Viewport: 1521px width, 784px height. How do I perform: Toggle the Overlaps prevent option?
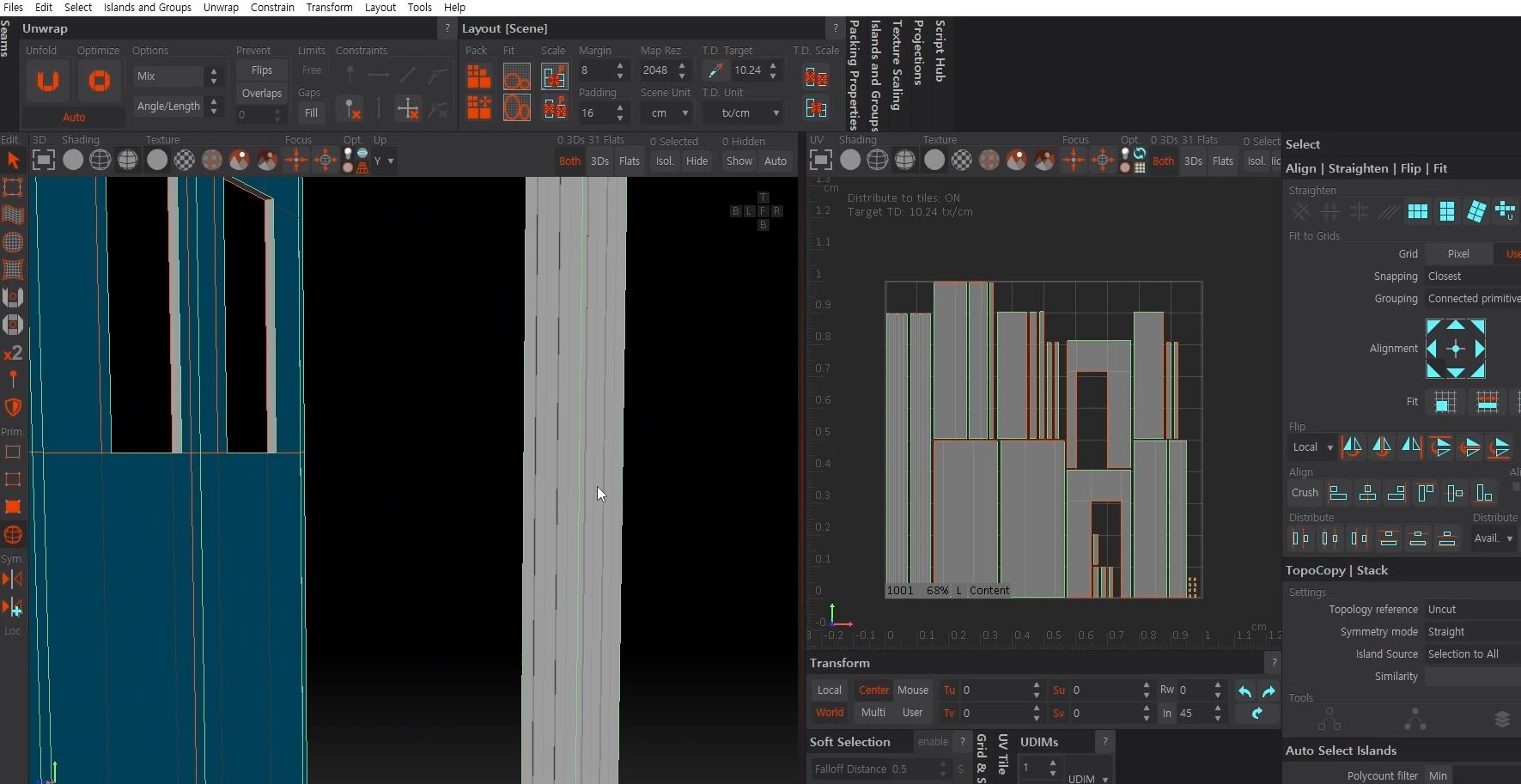pos(262,93)
